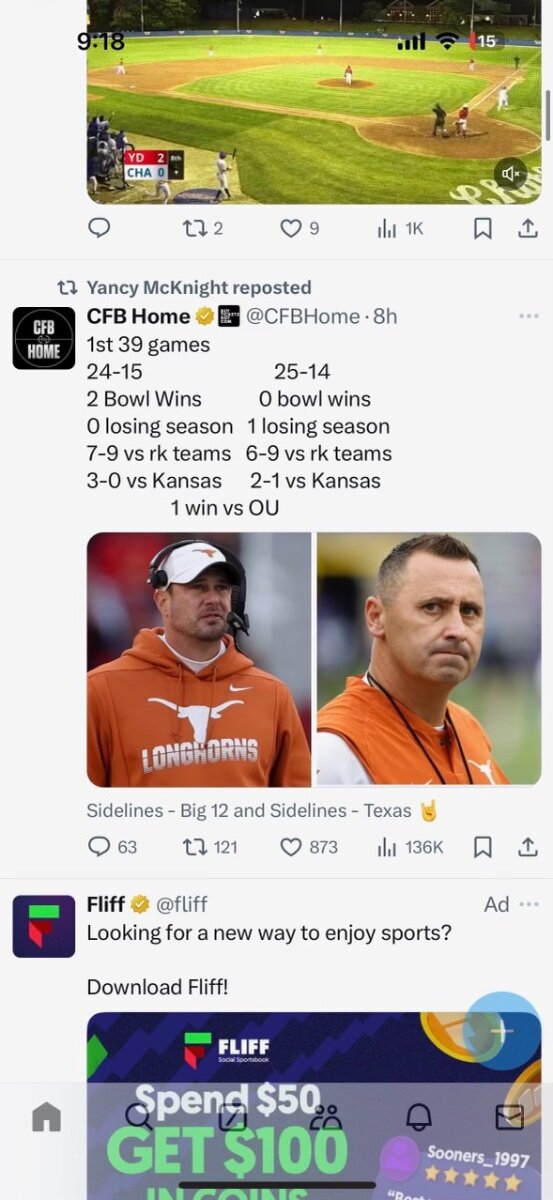Open the Fliff ad's three-dot menu
This screenshot has height=1200, width=553.
[x=529, y=904]
